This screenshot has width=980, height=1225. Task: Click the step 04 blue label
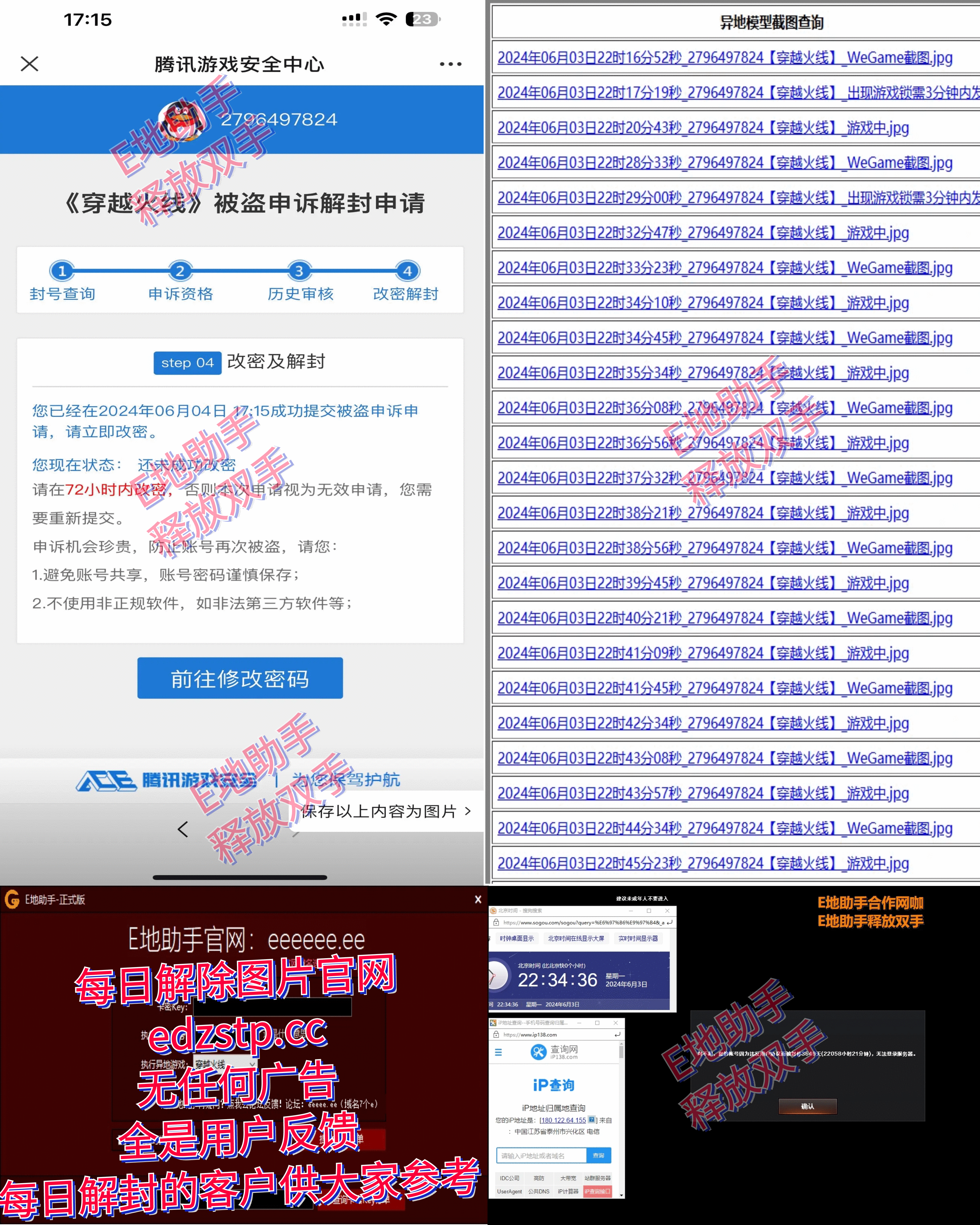(x=187, y=363)
